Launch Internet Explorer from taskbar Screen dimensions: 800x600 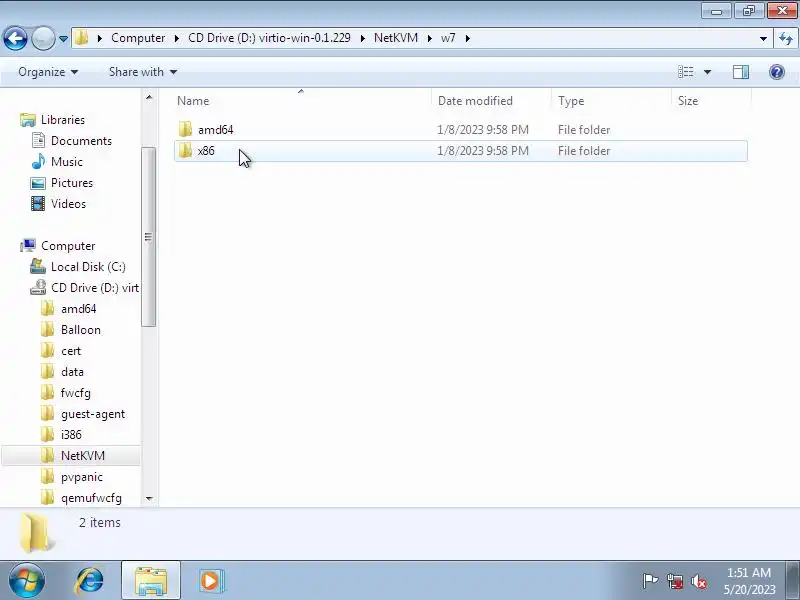89,581
